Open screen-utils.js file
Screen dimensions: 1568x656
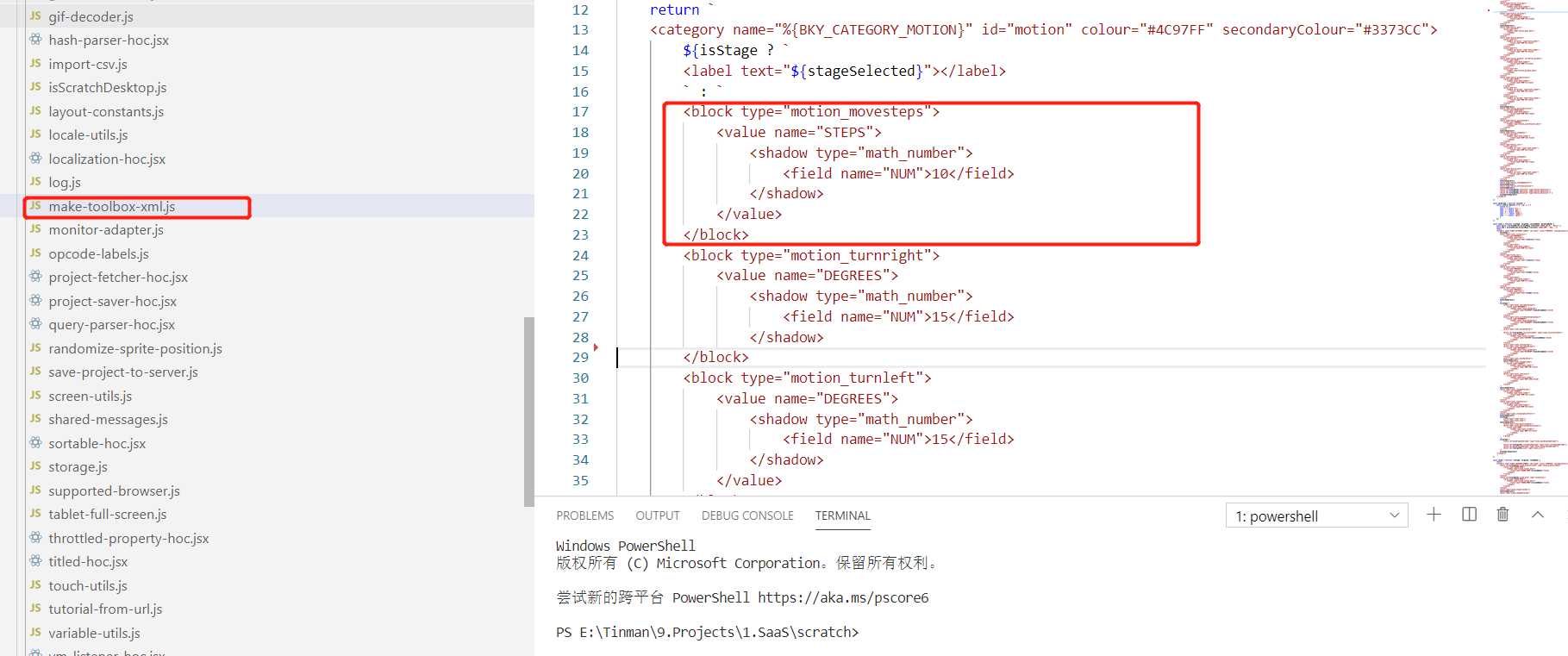pos(90,396)
